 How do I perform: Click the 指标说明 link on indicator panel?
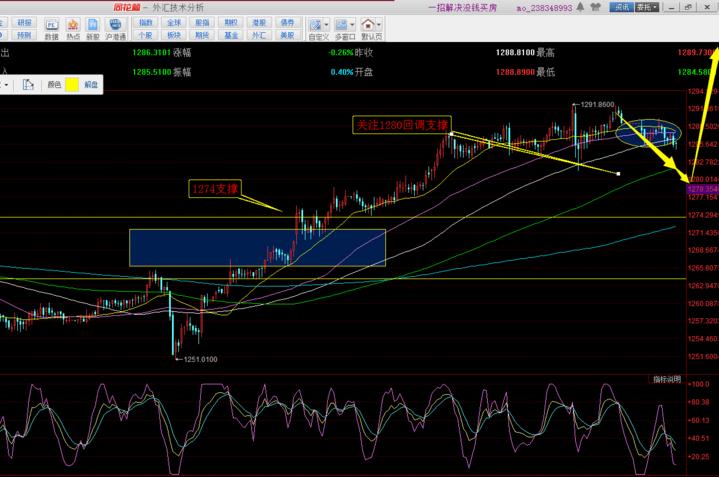coord(666,380)
